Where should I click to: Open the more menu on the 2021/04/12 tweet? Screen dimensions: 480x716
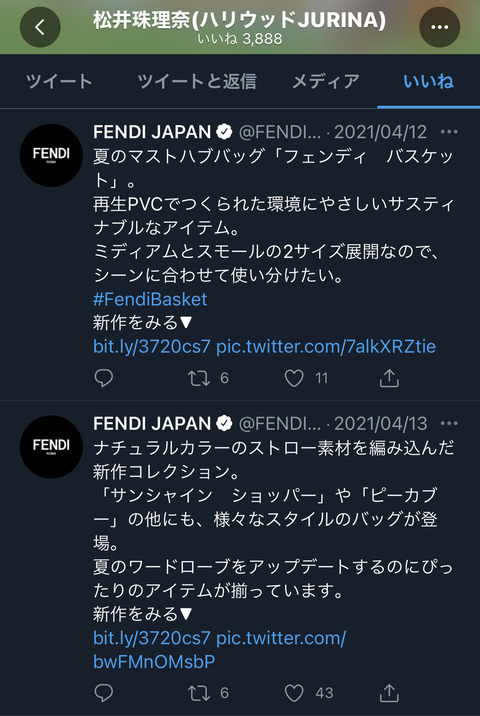pyautogui.click(x=448, y=132)
